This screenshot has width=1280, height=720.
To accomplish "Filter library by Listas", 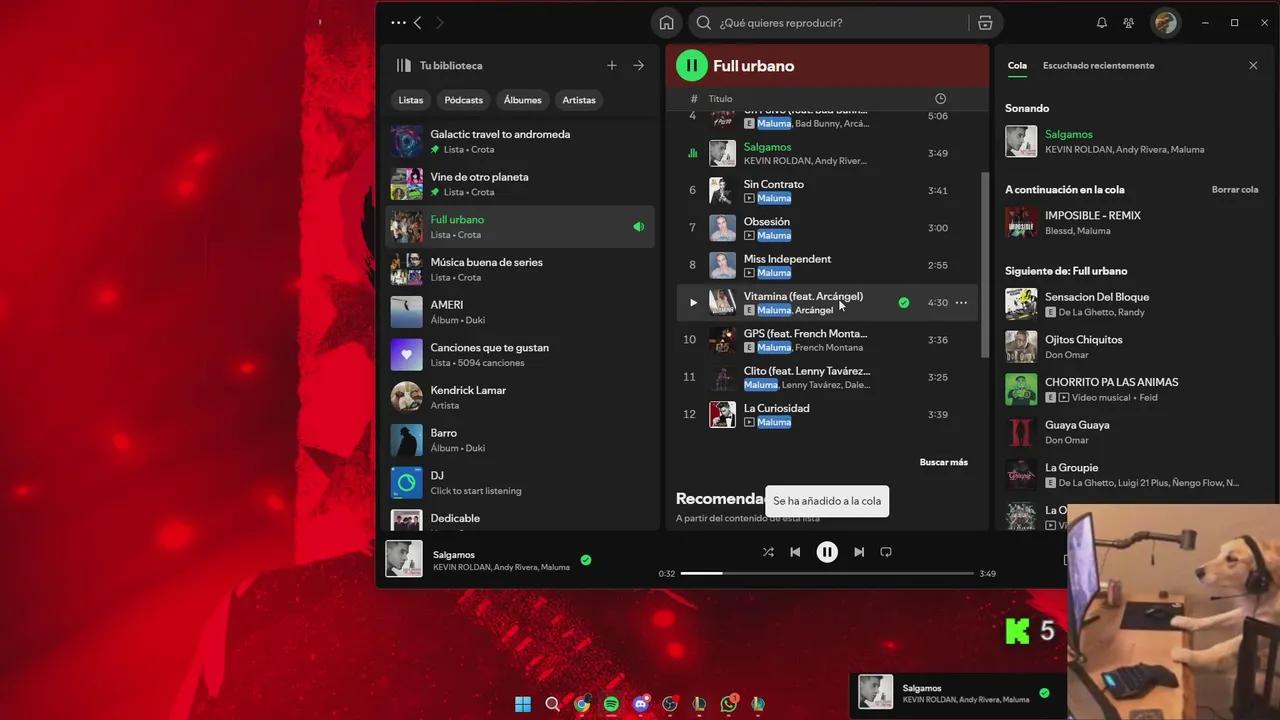I will (x=411, y=100).
